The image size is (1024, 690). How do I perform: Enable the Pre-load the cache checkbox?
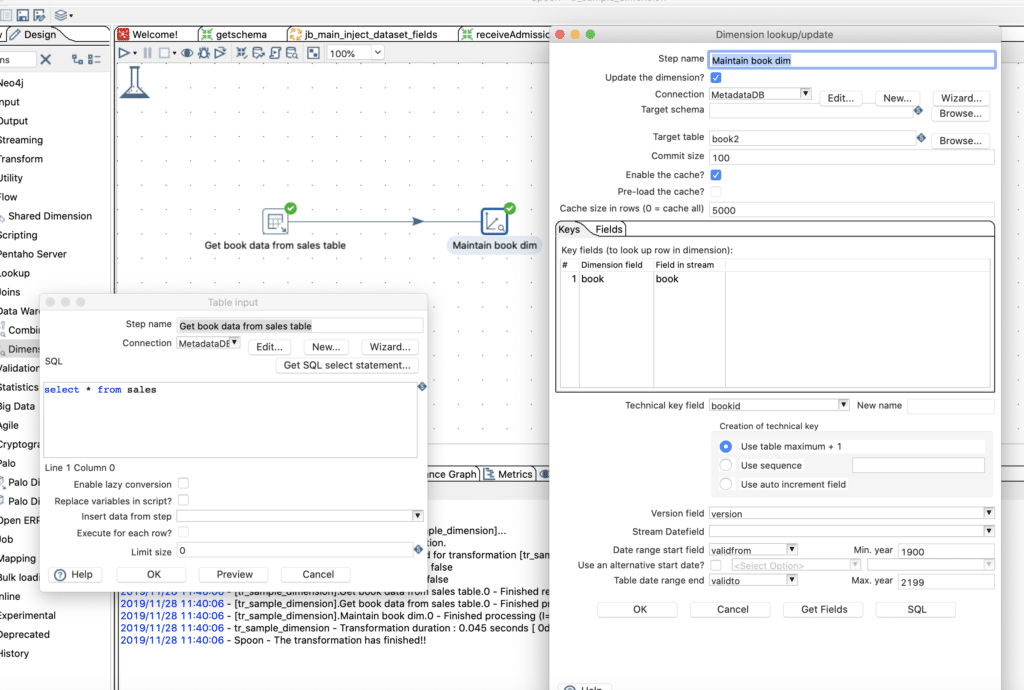point(716,191)
